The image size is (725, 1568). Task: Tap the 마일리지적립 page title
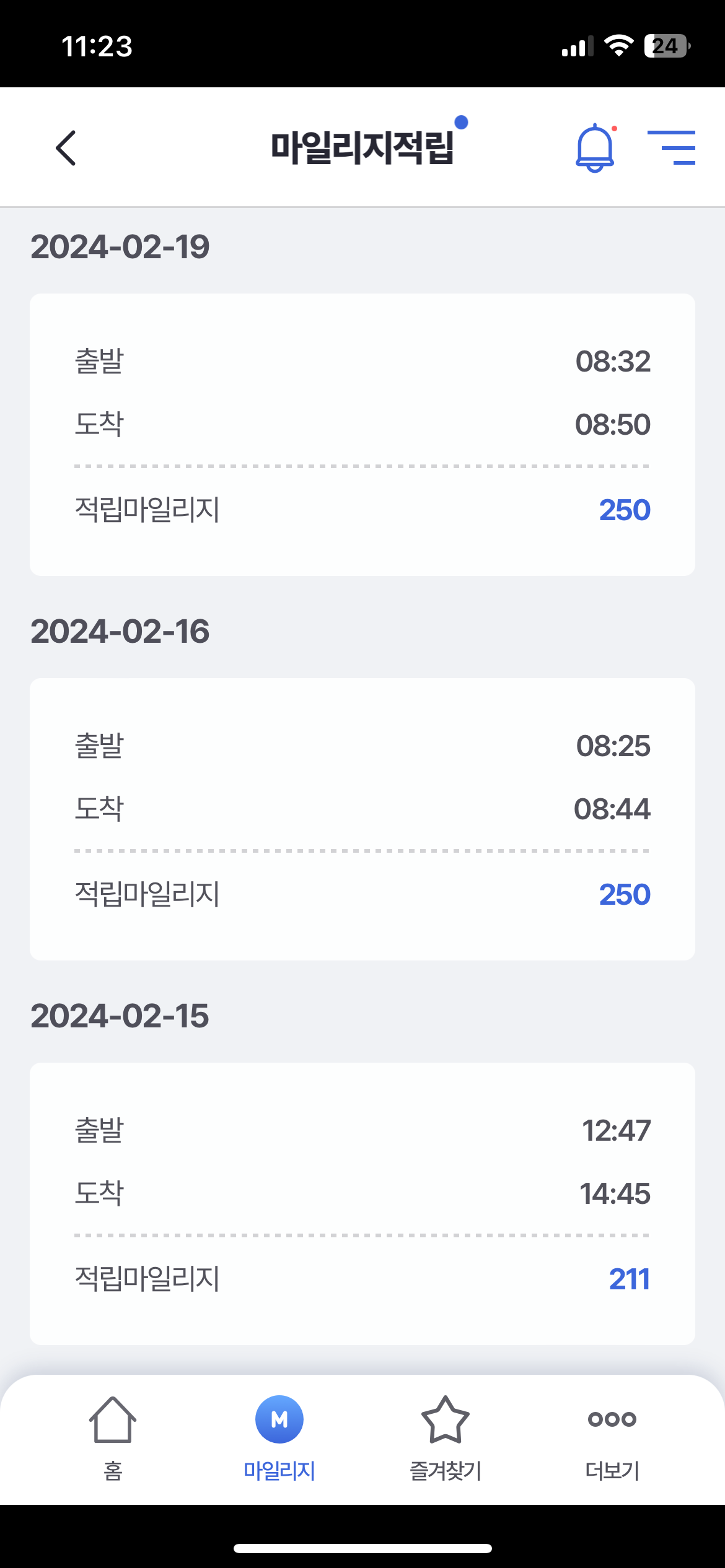(362, 148)
